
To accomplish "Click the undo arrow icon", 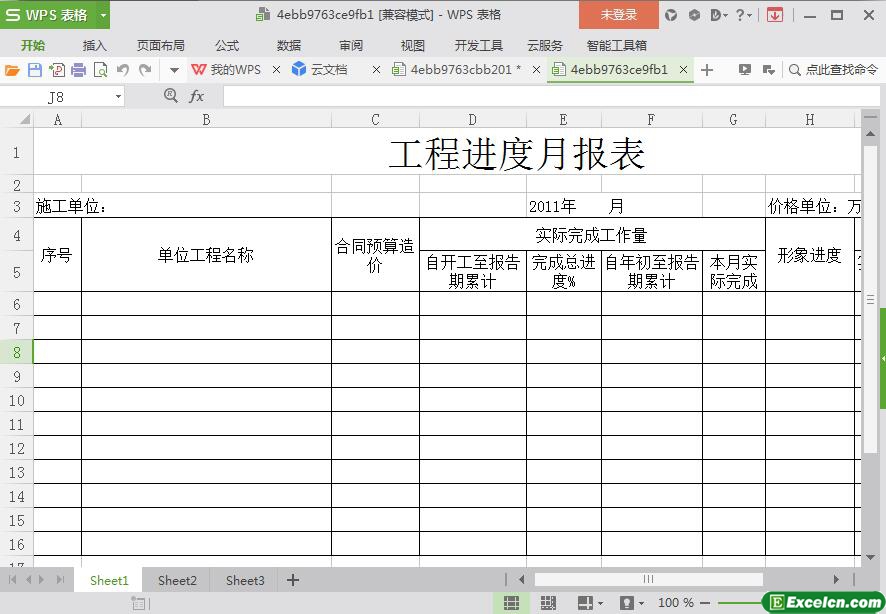I will (x=123, y=70).
